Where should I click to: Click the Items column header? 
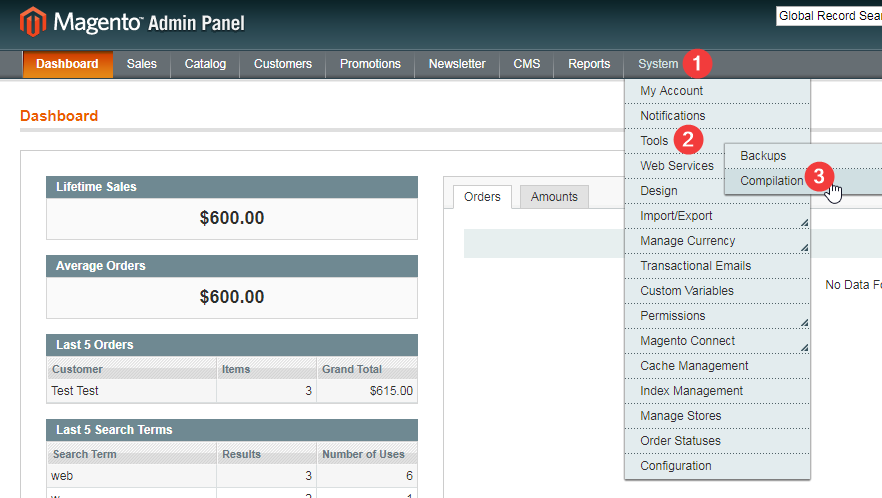pyautogui.click(x=267, y=369)
